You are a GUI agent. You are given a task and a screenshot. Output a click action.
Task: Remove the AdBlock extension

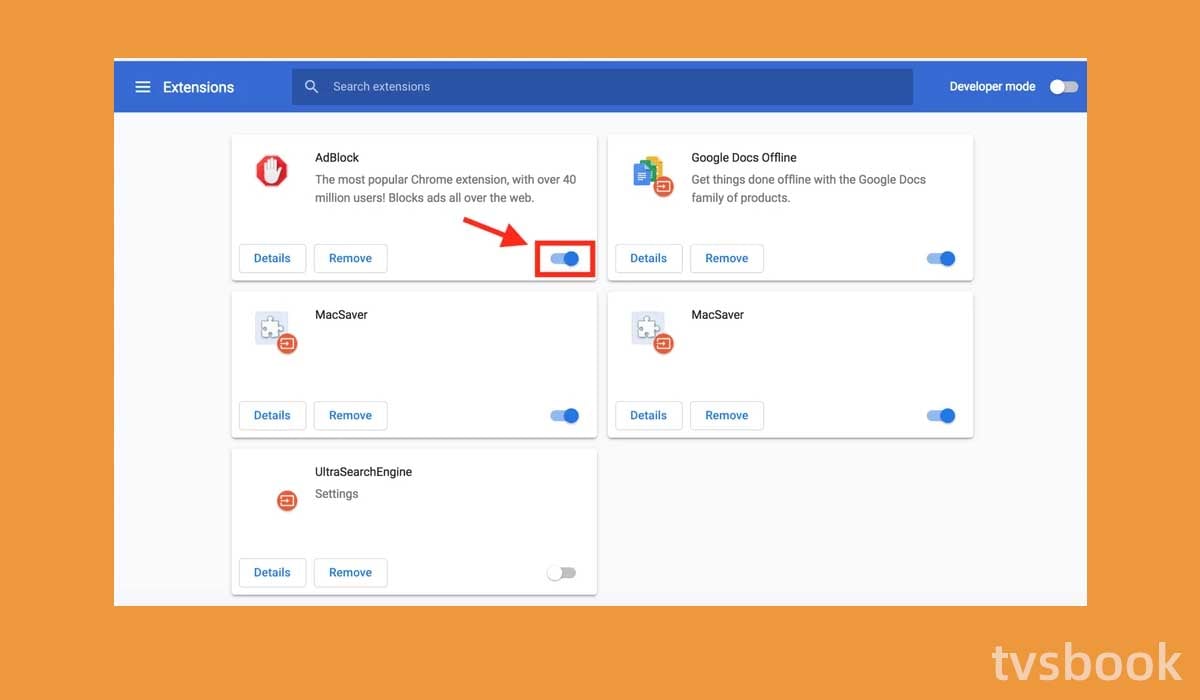(x=350, y=258)
